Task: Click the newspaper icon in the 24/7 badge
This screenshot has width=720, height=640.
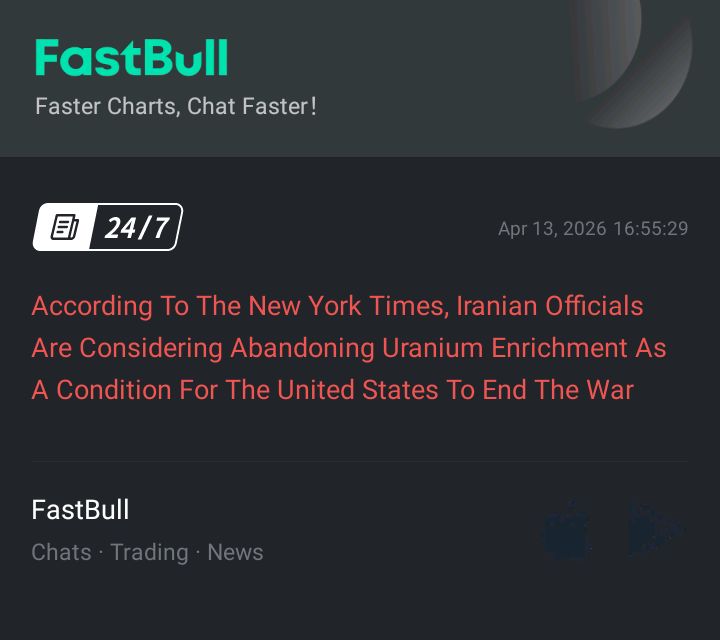Action: [66, 227]
